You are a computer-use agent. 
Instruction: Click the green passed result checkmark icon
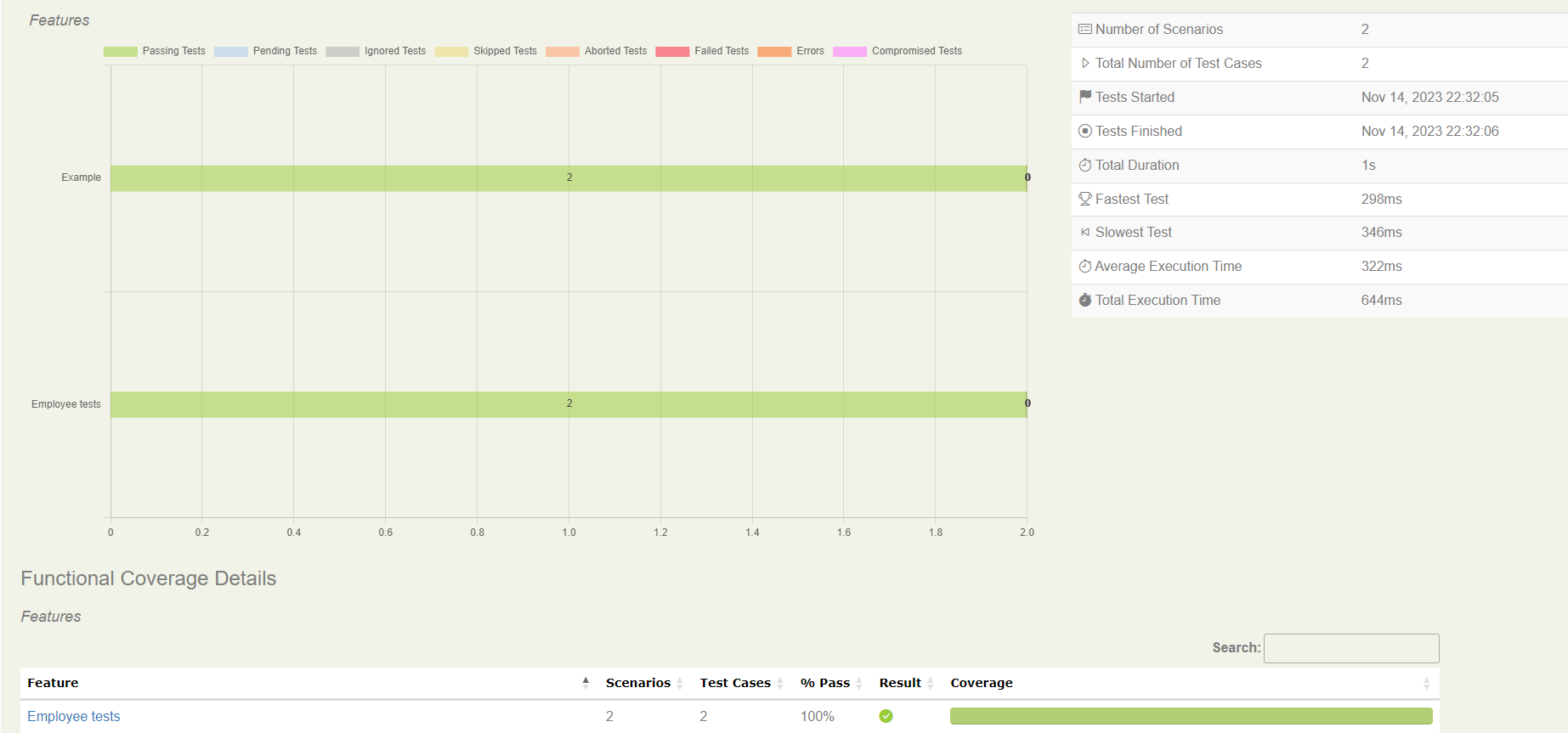pyautogui.click(x=886, y=716)
